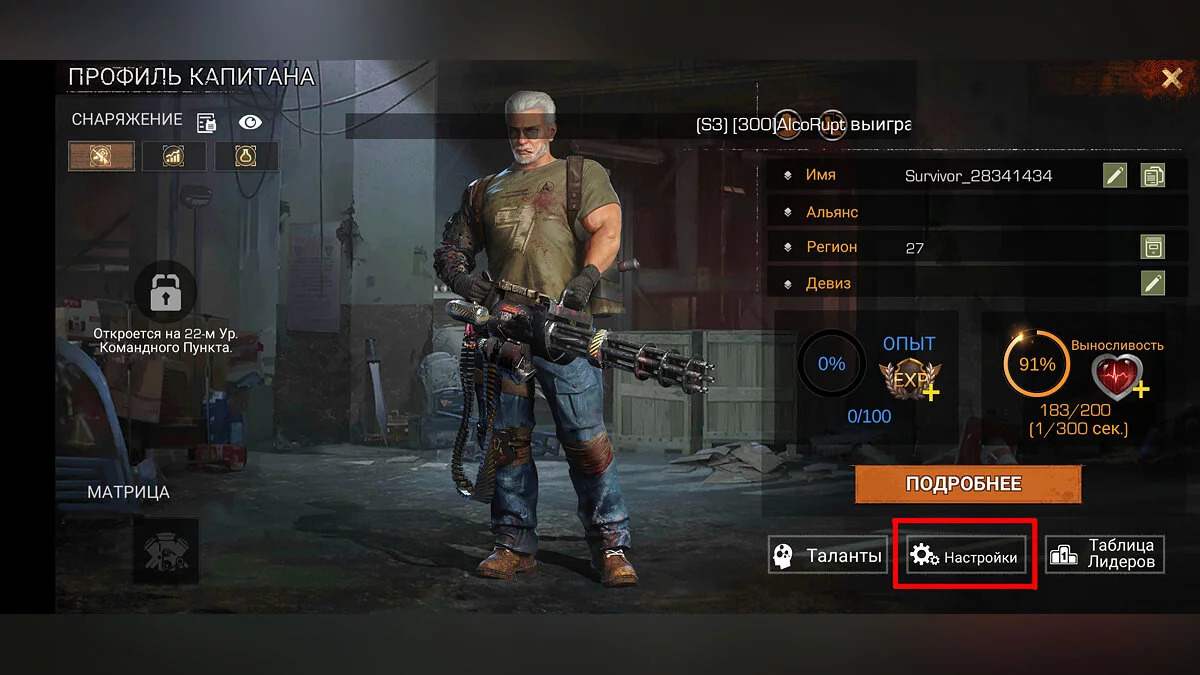Toggle the equipment visibility eye icon

(250, 122)
